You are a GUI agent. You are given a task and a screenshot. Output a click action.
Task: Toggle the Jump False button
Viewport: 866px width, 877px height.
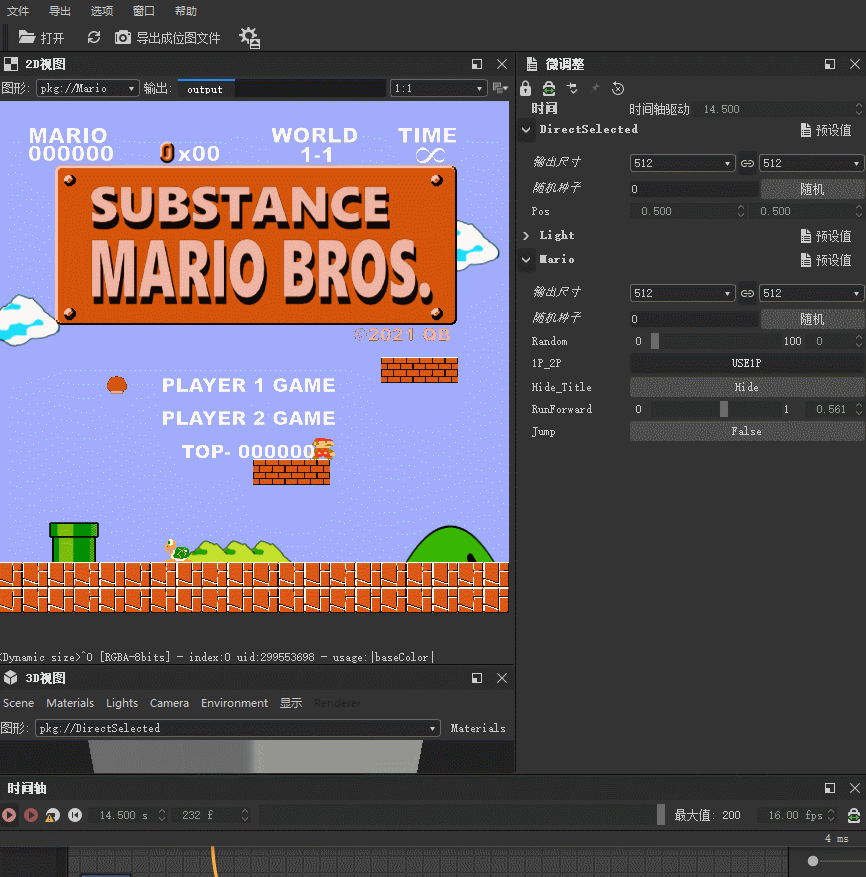click(746, 431)
